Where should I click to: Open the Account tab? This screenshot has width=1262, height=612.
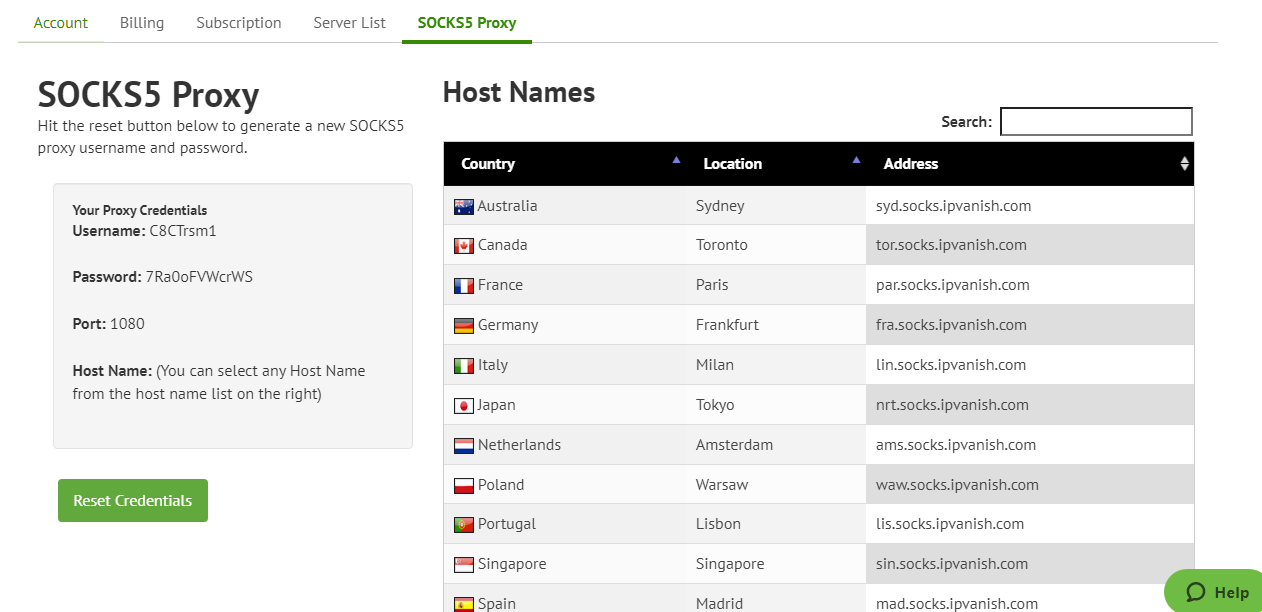(x=61, y=22)
